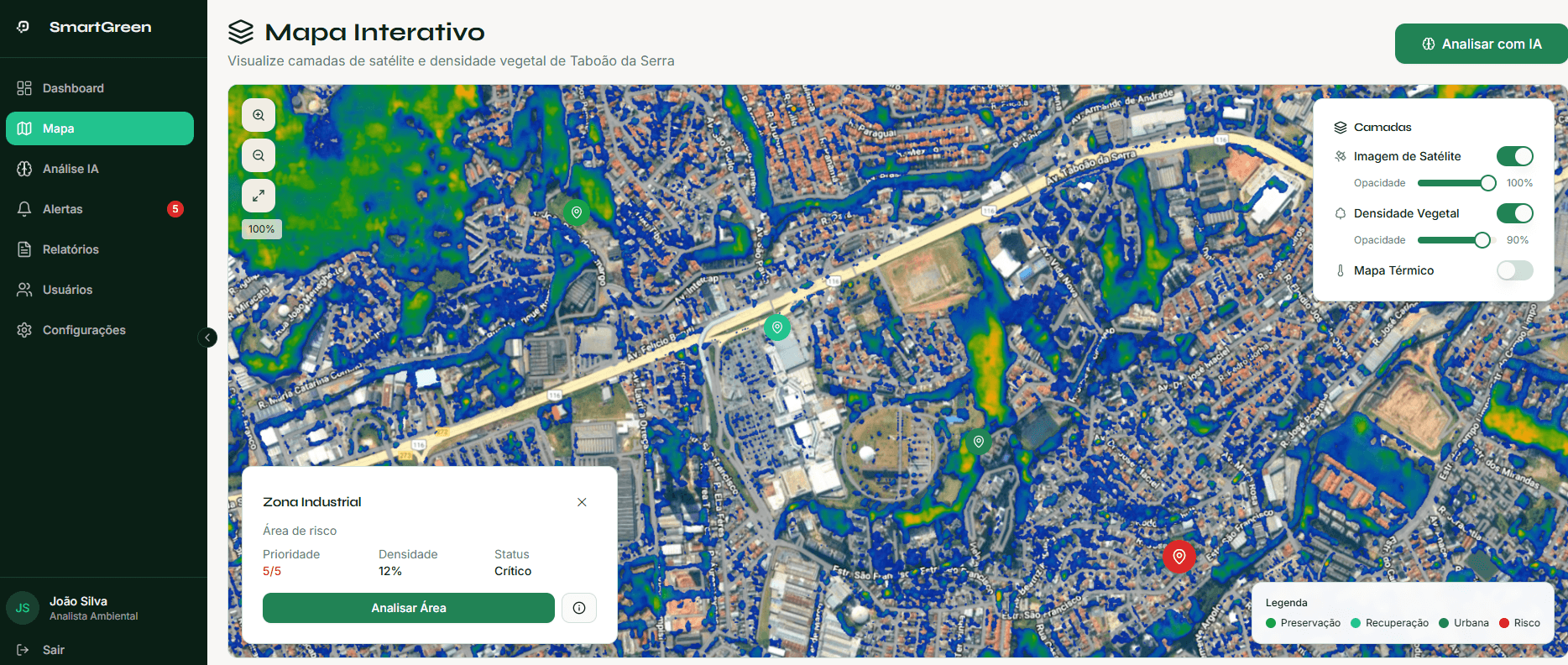Click the Dashboard grid icon
The width and height of the screenshot is (1568, 665).
click(x=24, y=88)
